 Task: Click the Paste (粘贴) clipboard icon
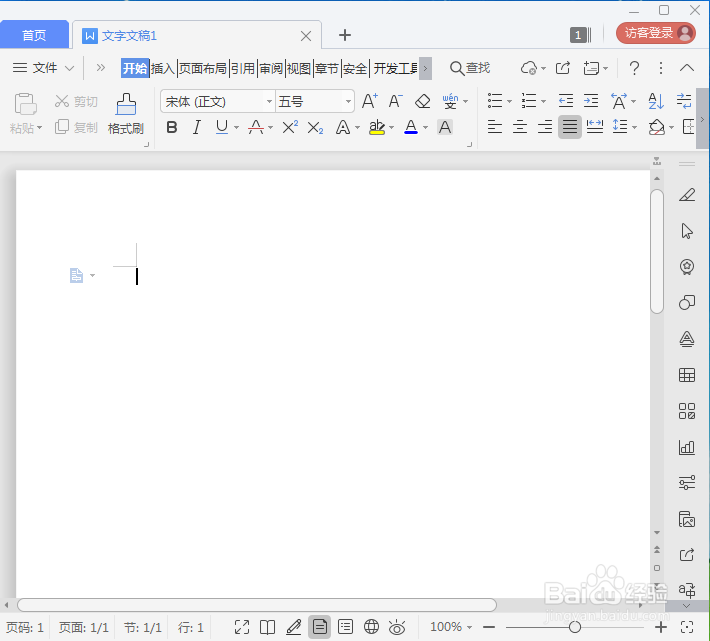point(25,104)
